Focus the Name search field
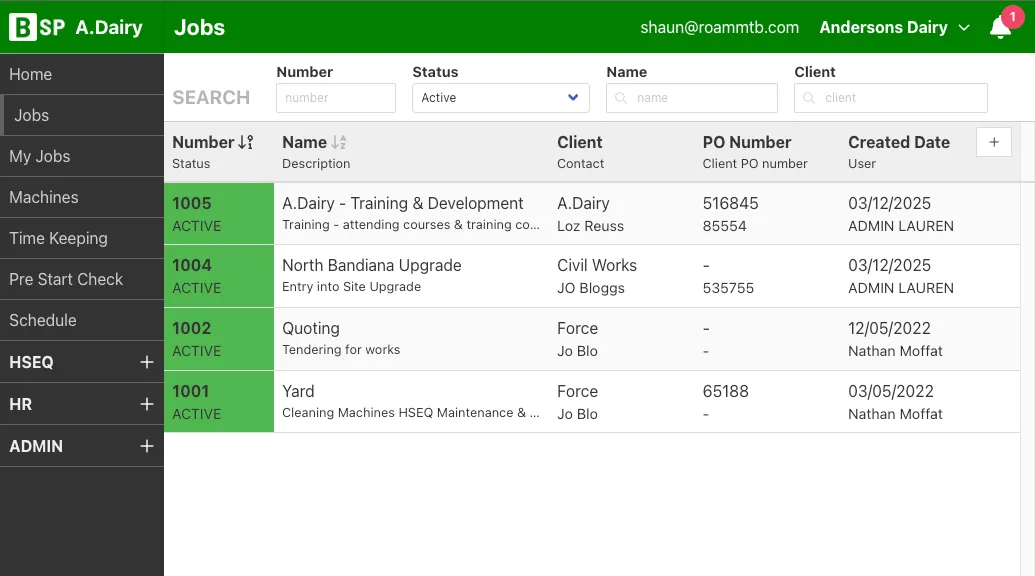Image resolution: width=1035 pixels, height=576 pixels. (692, 98)
